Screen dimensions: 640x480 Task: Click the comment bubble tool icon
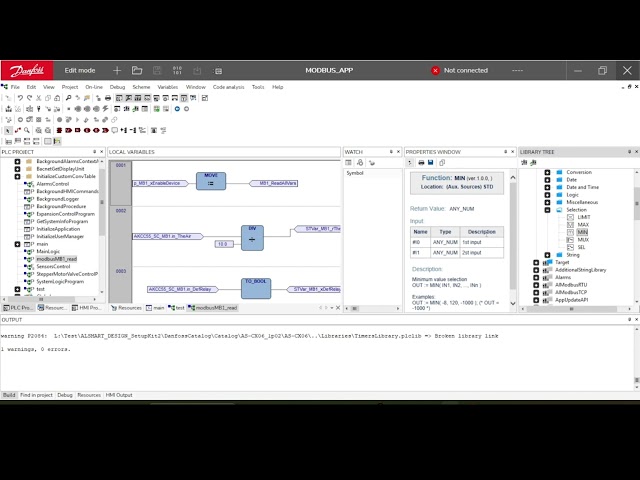tap(115, 130)
